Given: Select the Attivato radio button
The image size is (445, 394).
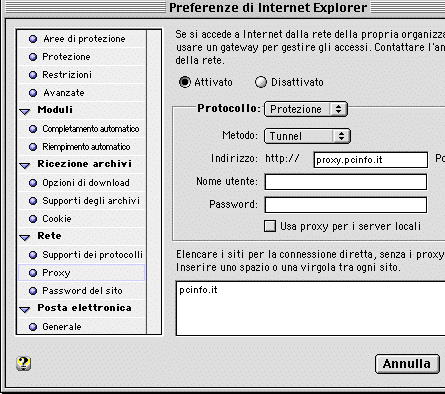Looking at the screenshot, I should pos(185,82).
